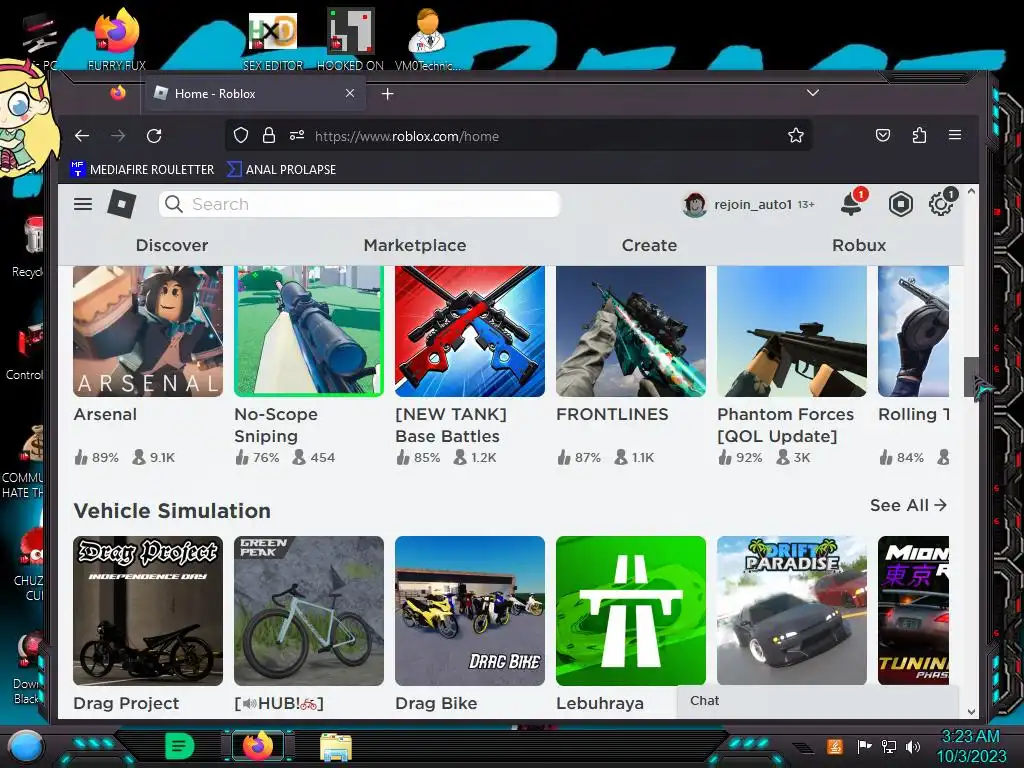Open the Arsenal game thumbnail
The height and width of the screenshot is (768, 1024).
coord(148,331)
